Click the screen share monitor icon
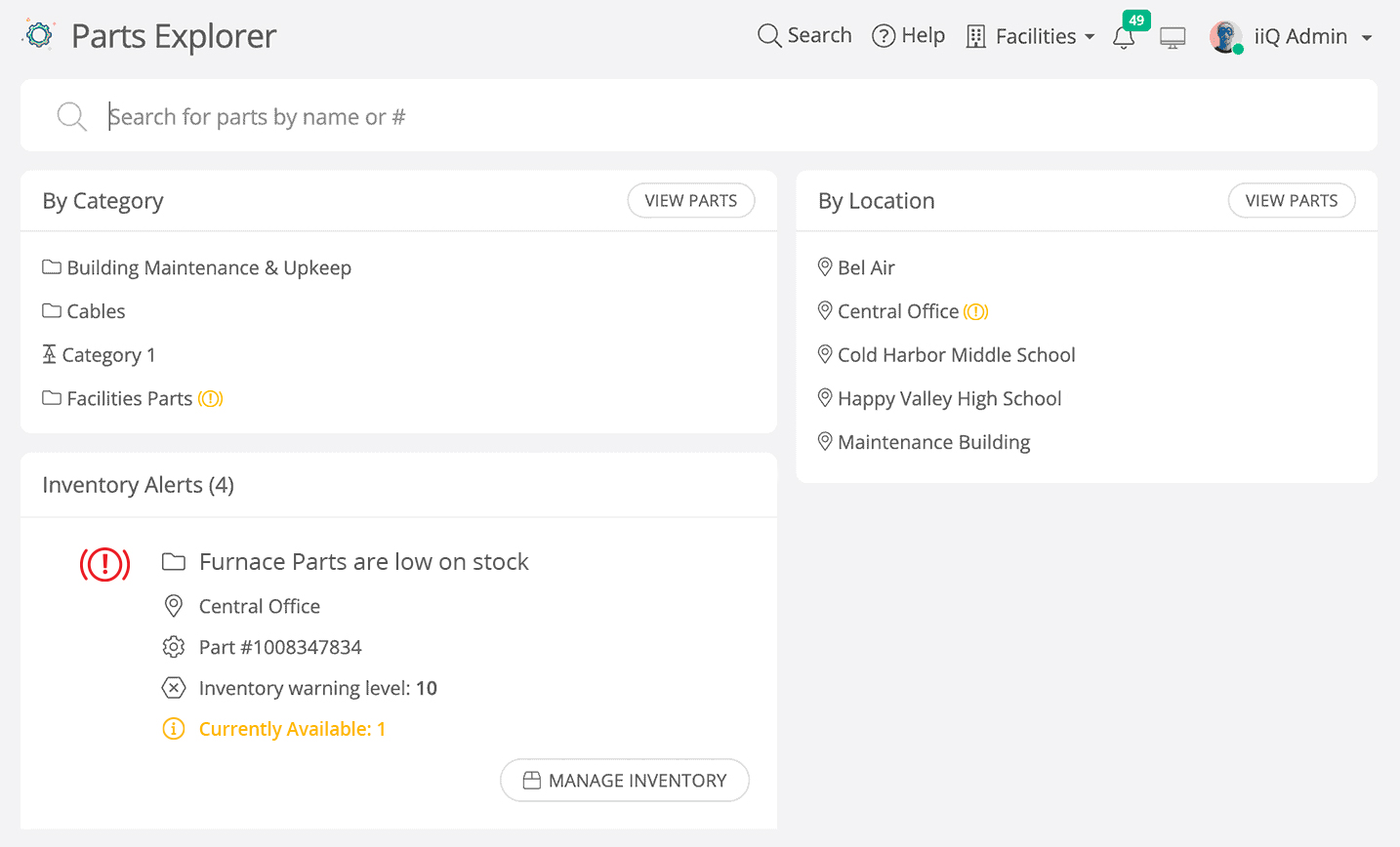Screen dimensions: 1400x847 click(x=1172, y=37)
